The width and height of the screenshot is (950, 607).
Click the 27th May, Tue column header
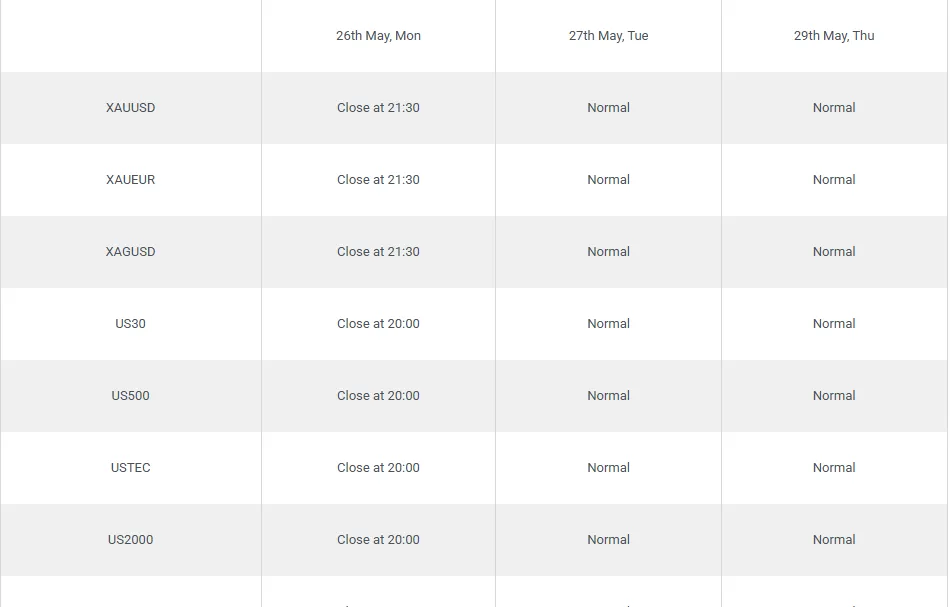click(x=608, y=36)
